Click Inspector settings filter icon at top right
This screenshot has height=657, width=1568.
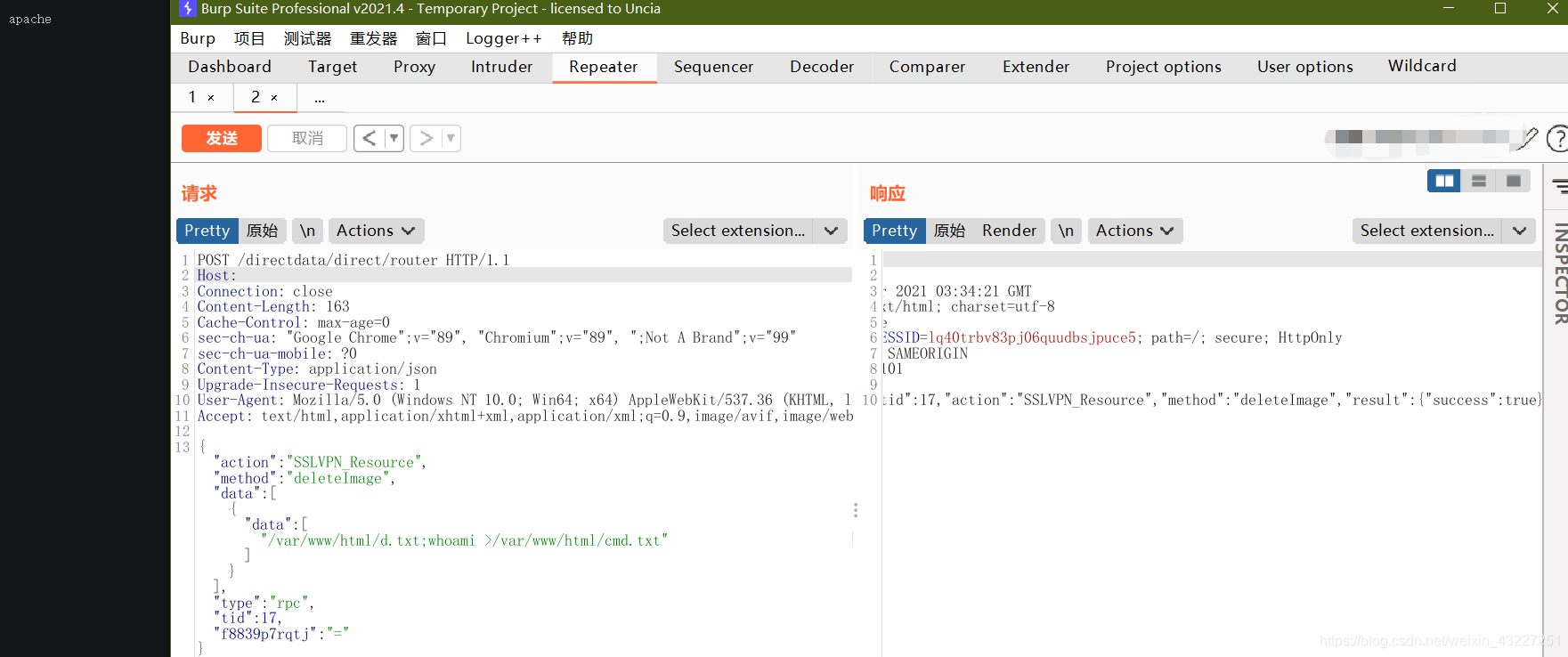coord(1560,186)
